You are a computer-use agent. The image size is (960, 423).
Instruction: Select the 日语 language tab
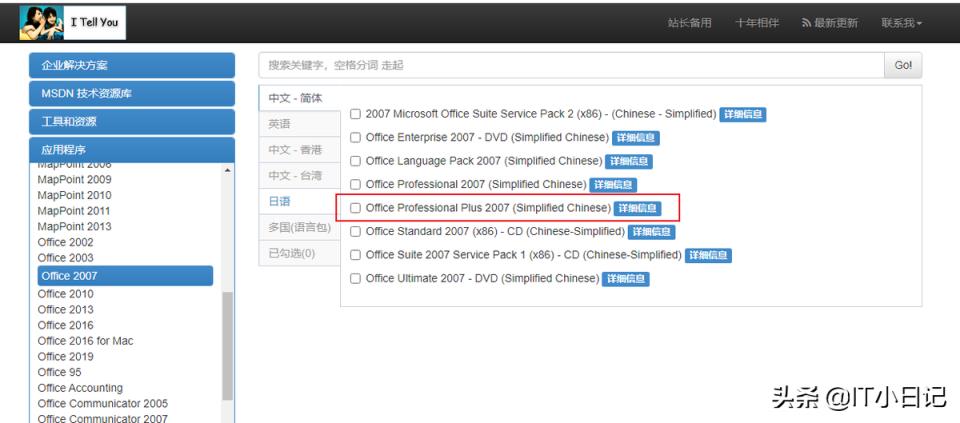click(300, 201)
